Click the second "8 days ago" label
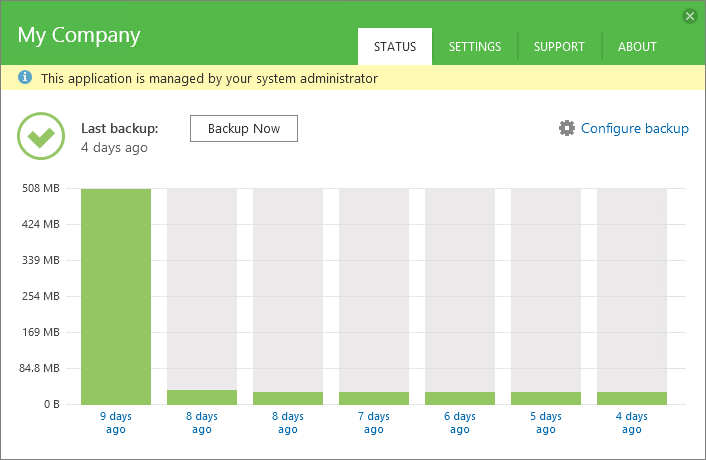 [x=288, y=423]
